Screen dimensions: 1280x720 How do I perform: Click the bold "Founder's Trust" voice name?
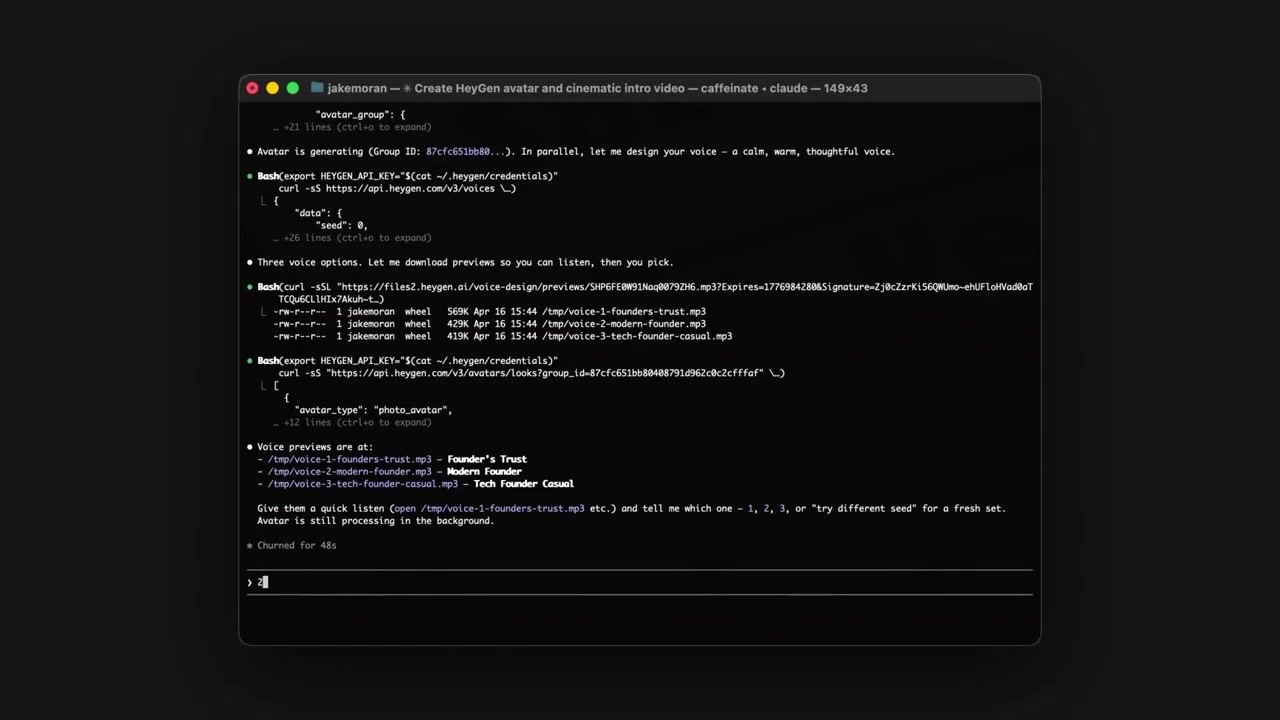pos(487,459)
